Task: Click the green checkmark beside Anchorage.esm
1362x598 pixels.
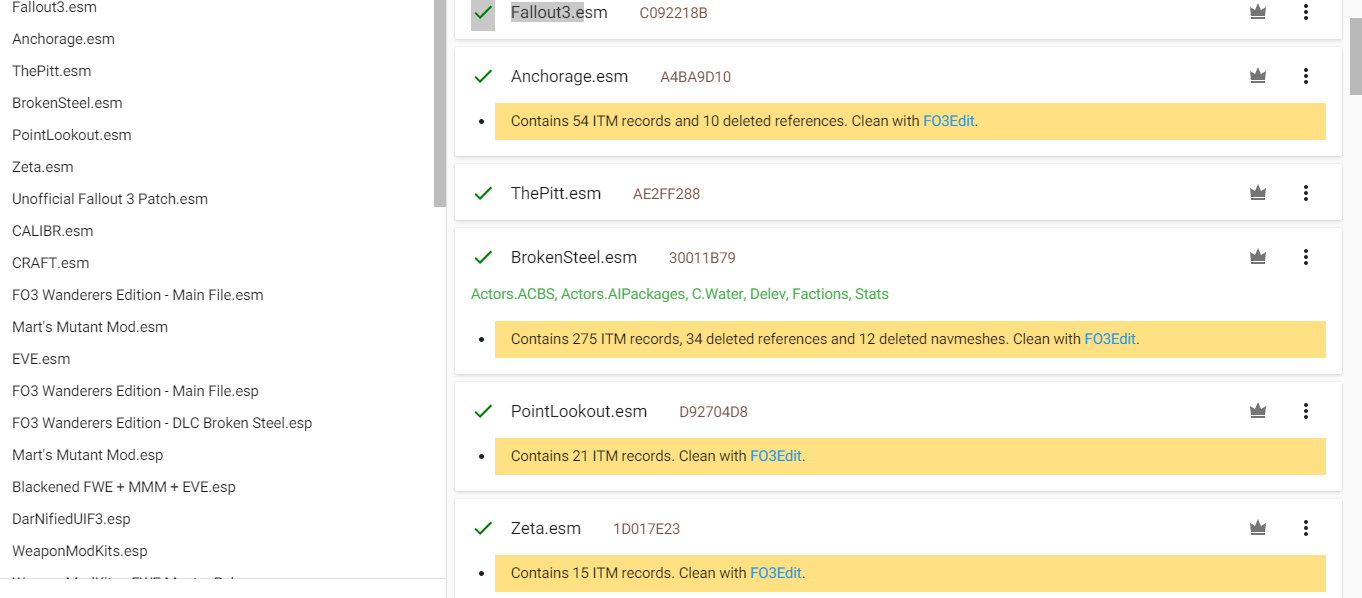Action: 483,76
